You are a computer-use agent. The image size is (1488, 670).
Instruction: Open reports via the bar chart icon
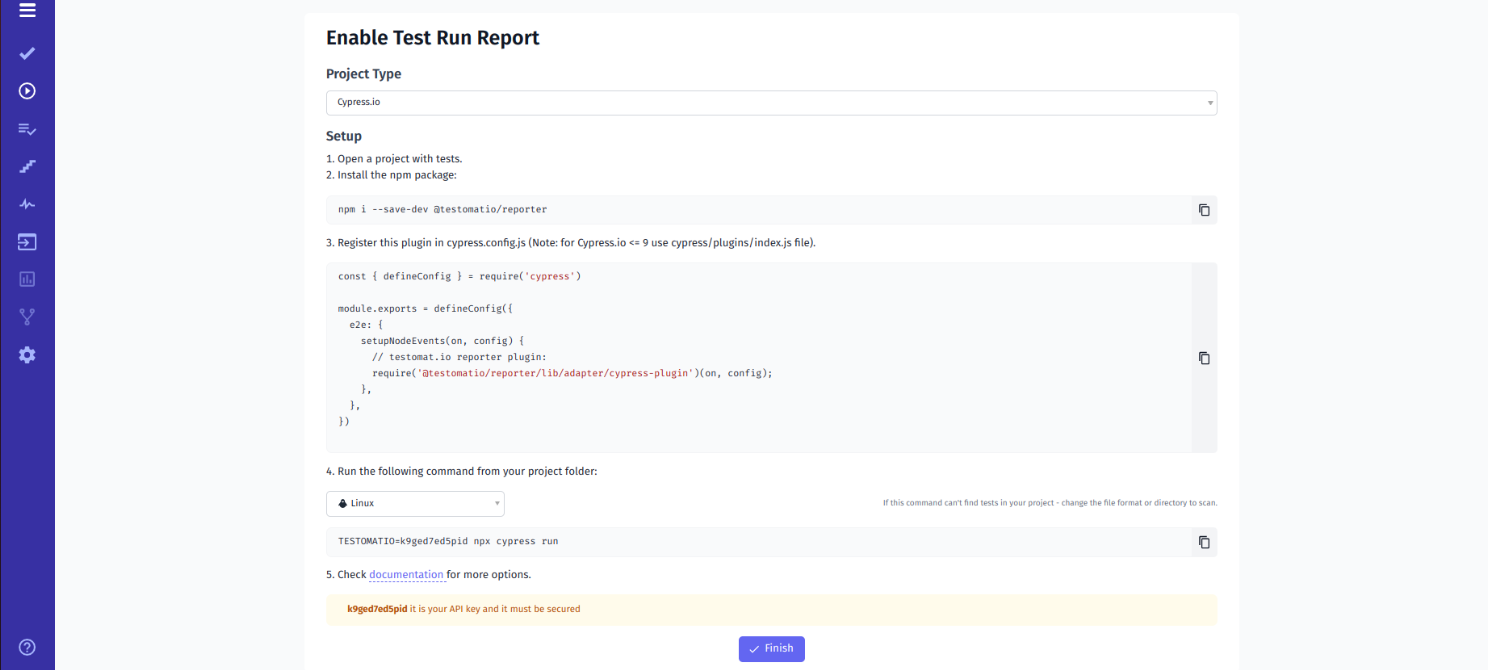(x=27, y=279)
